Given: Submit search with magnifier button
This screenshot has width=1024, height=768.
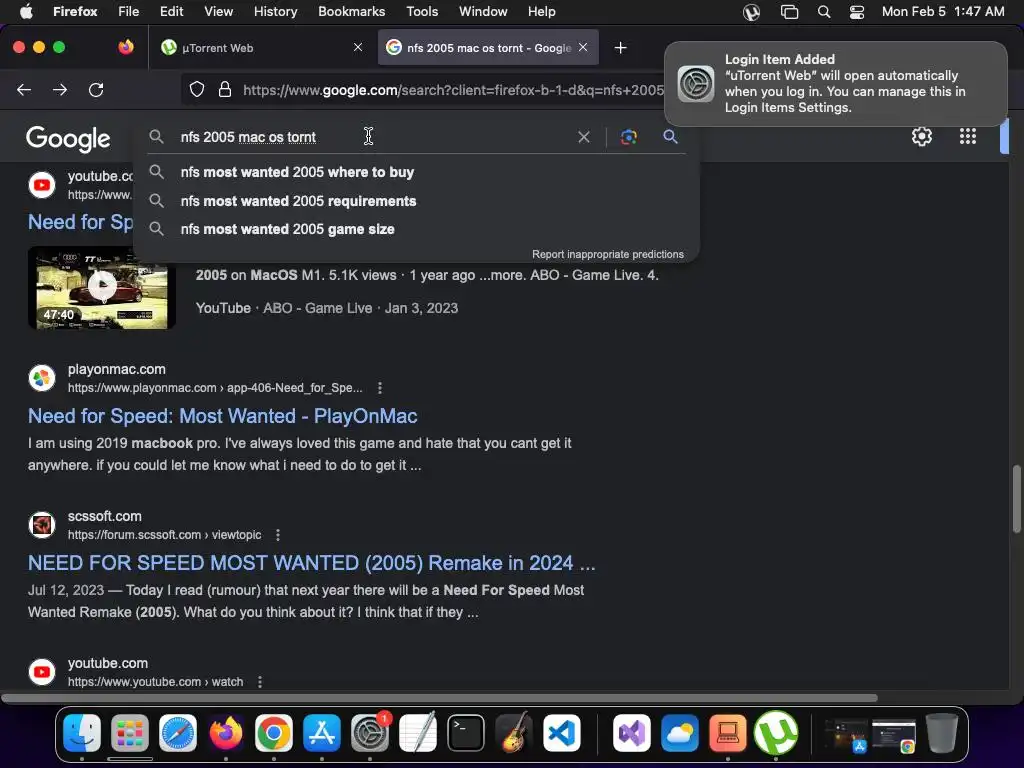Looking at the screenshot, I should pos(670,136).
